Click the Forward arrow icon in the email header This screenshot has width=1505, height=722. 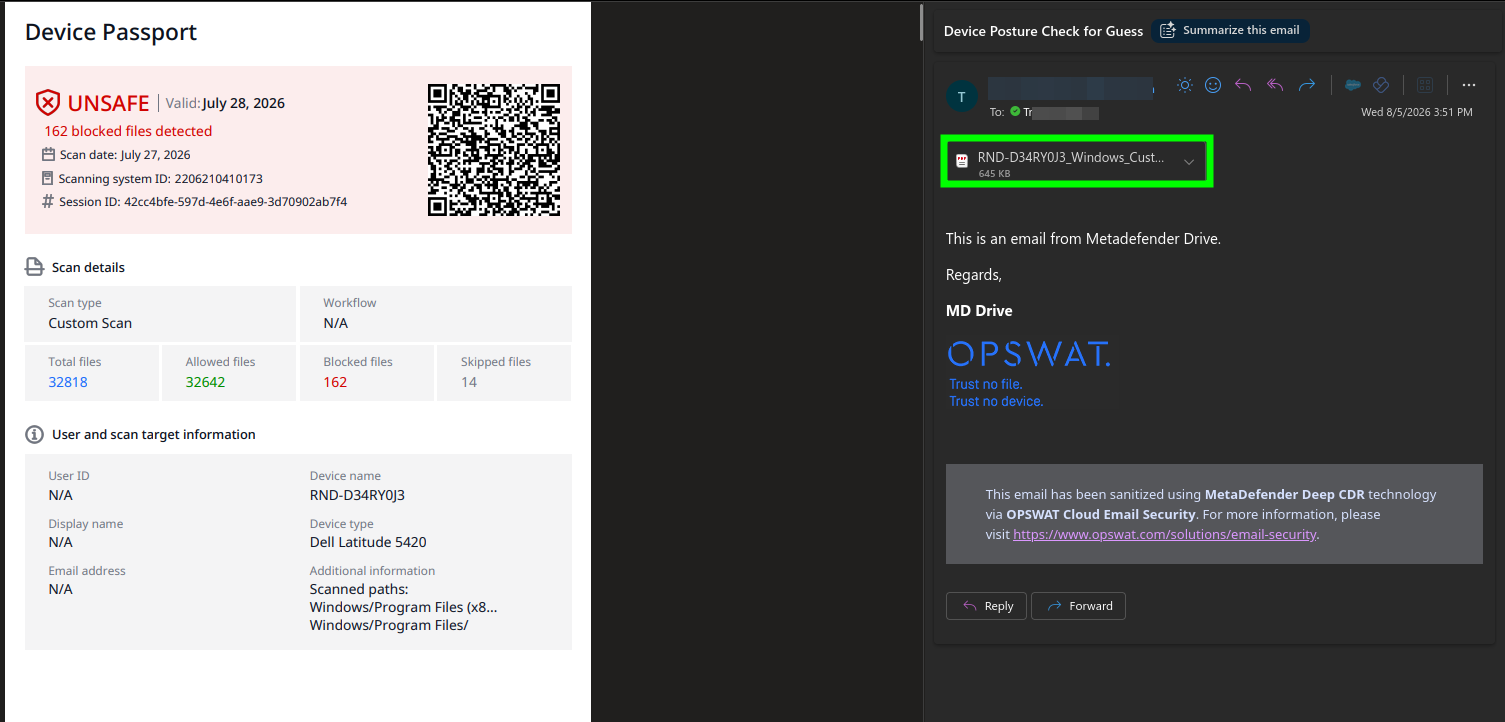(1307, 86)
